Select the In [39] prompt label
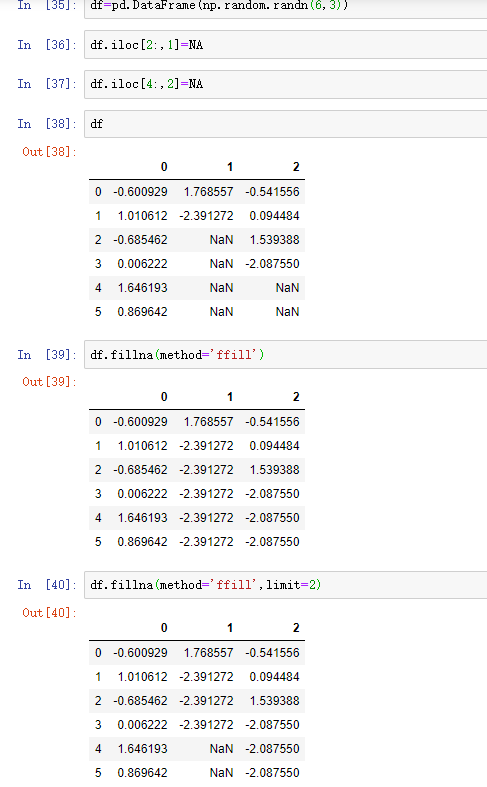 pyautogui.click(x=47, y=355)
